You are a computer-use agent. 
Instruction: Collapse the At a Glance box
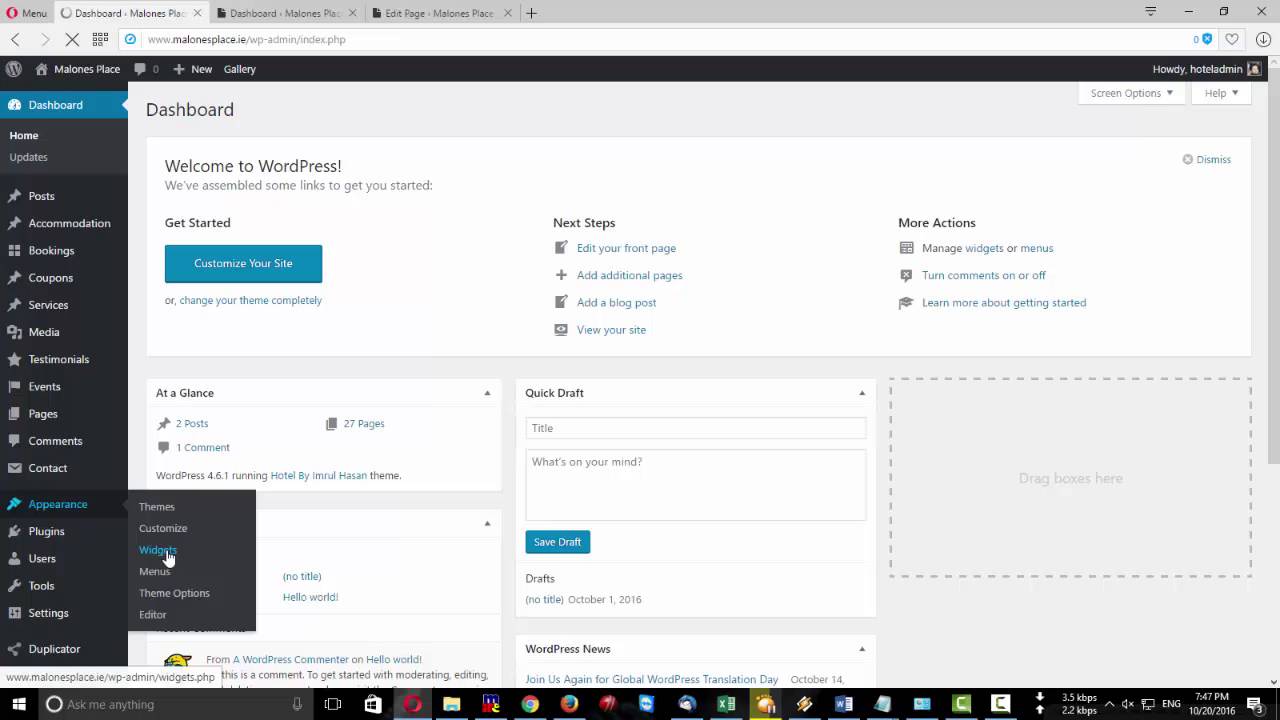coord(487,393)
